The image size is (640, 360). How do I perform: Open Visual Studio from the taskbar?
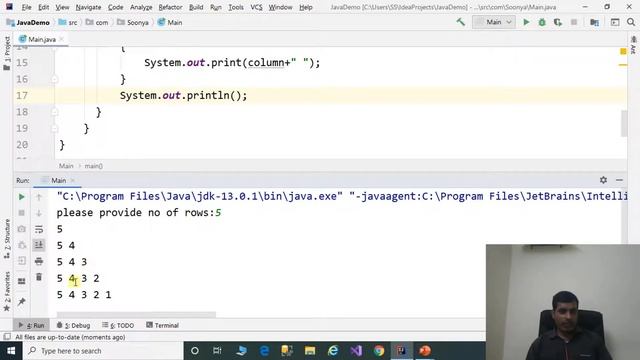pos(356,351)
